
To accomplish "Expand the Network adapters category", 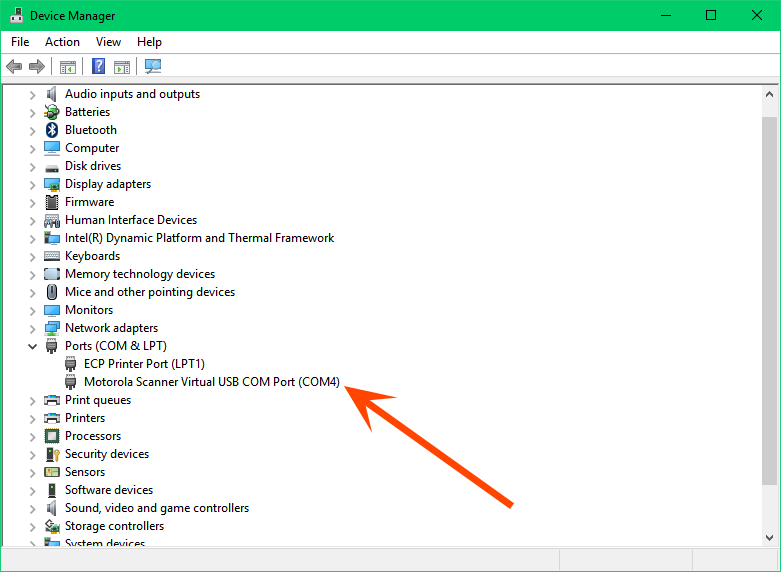I will (x=32, y=328).
